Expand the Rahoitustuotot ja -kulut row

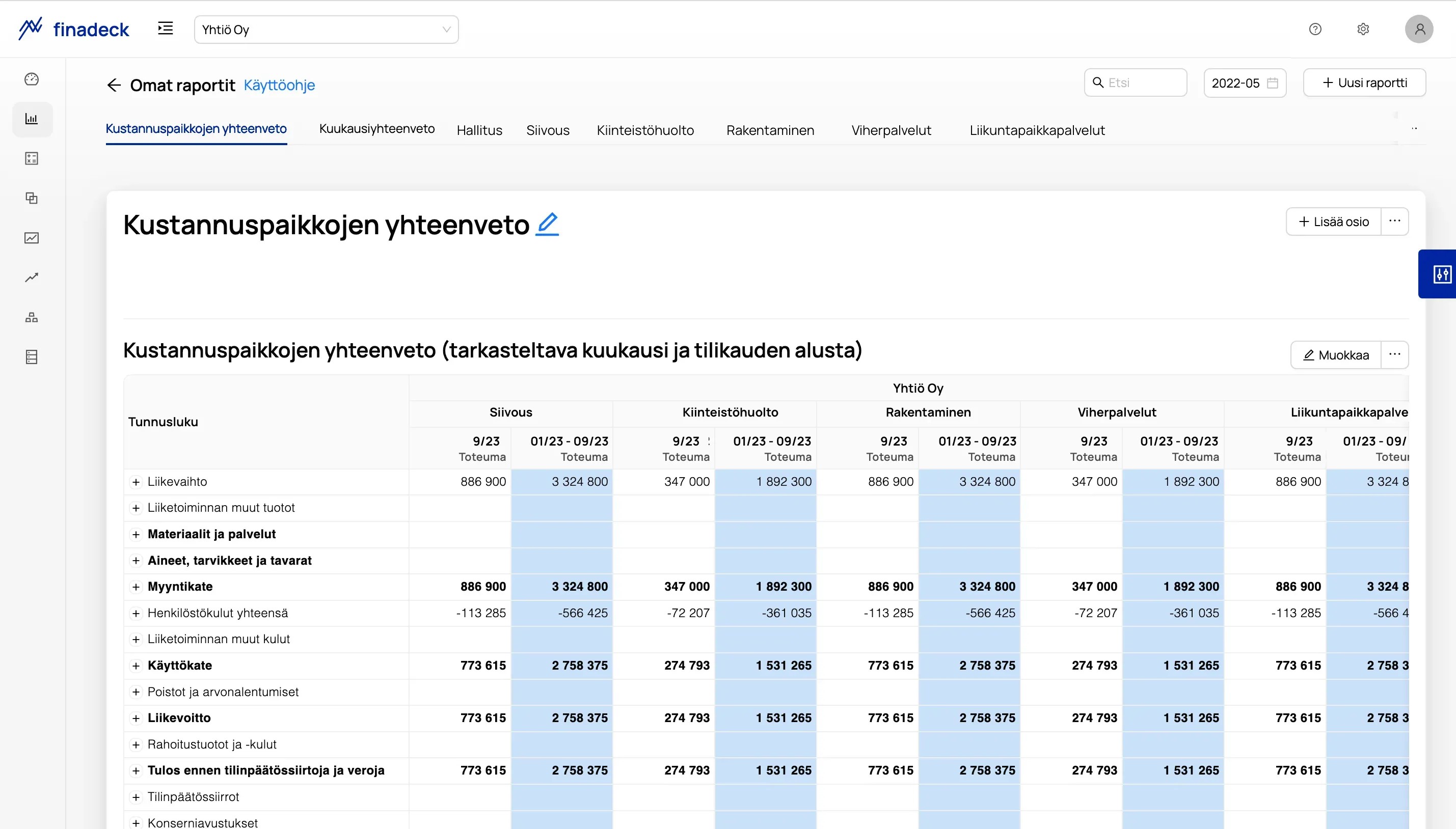click(x=136, y=745)
